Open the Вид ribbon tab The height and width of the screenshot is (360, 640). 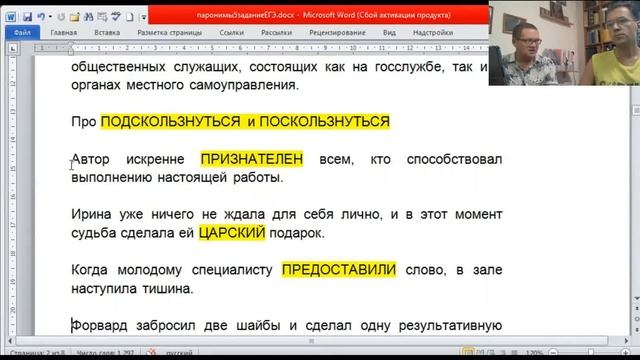pos(389,33)
